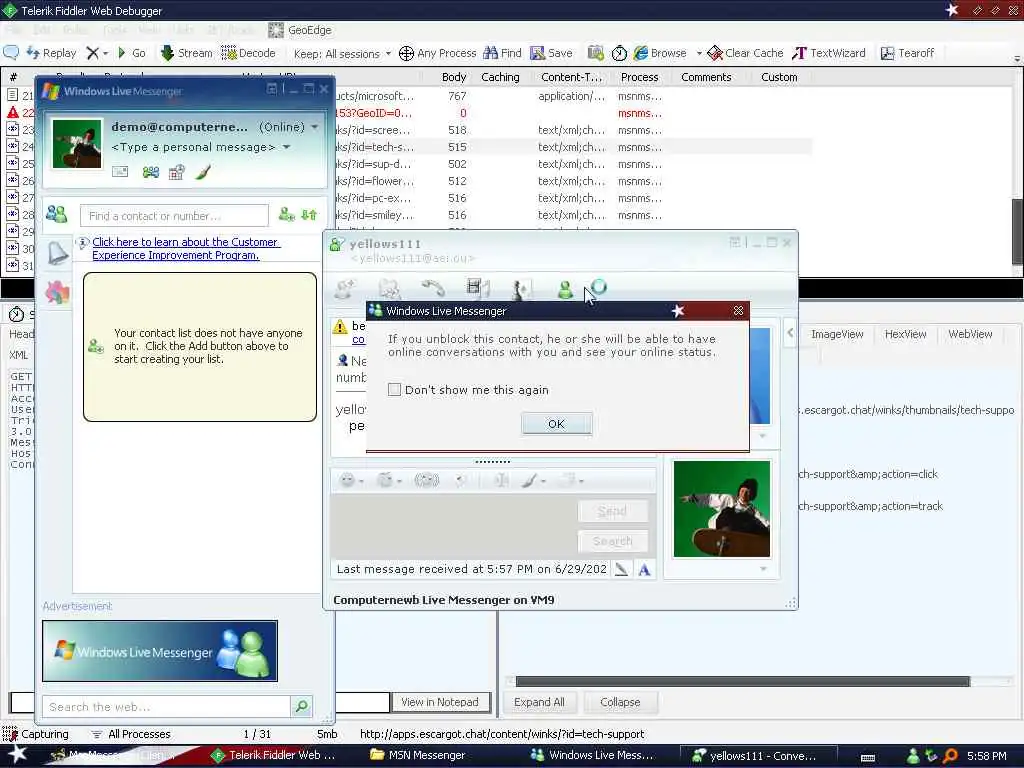Click the Any Process target icon
The height and width of the screenshot is (768, 1024).
(x=406, y=53)
